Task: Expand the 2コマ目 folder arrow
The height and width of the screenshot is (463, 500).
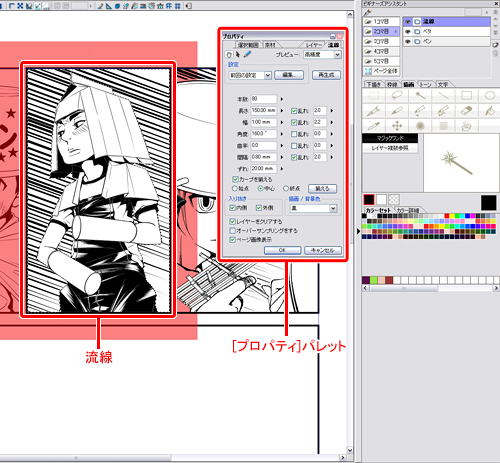Action: point(396,31)
